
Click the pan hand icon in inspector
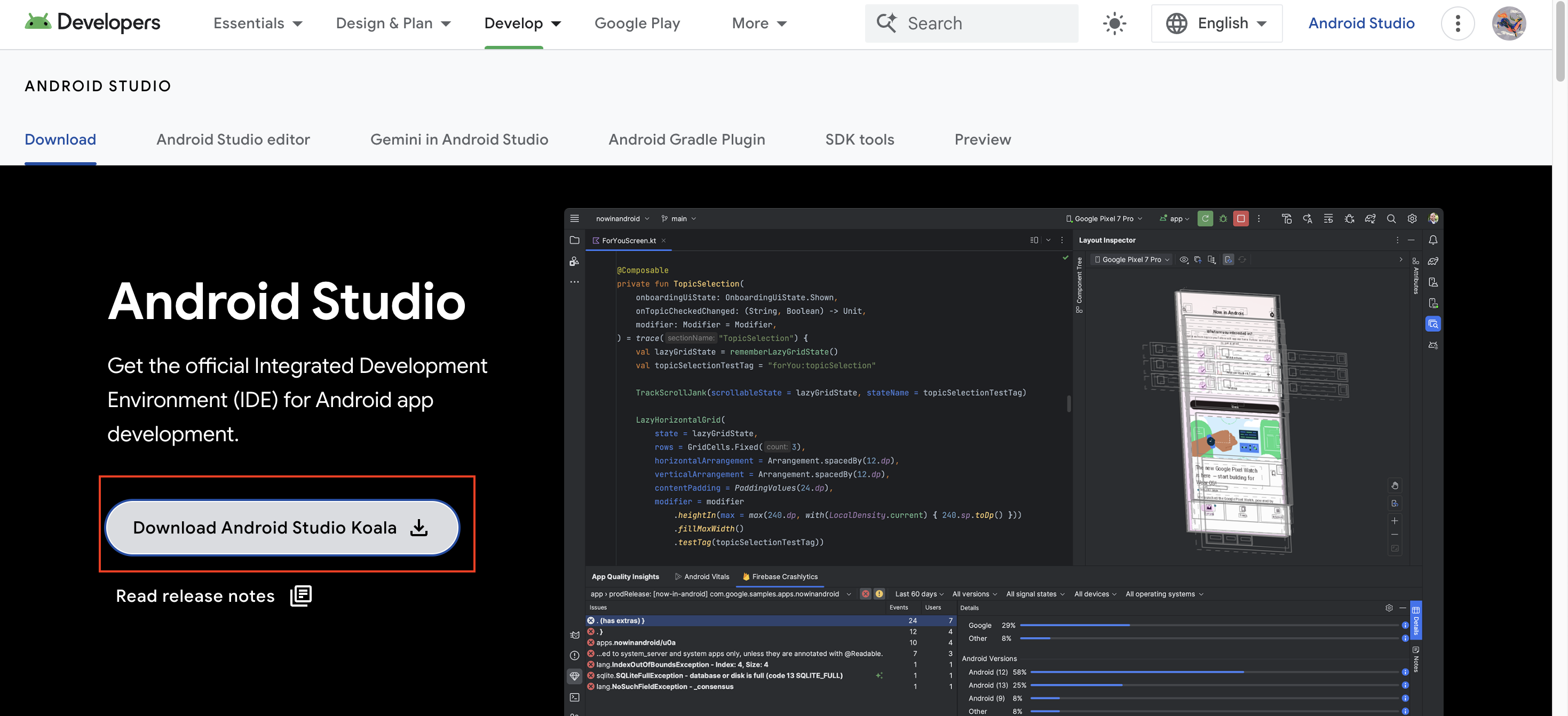tap(1394, 486)
